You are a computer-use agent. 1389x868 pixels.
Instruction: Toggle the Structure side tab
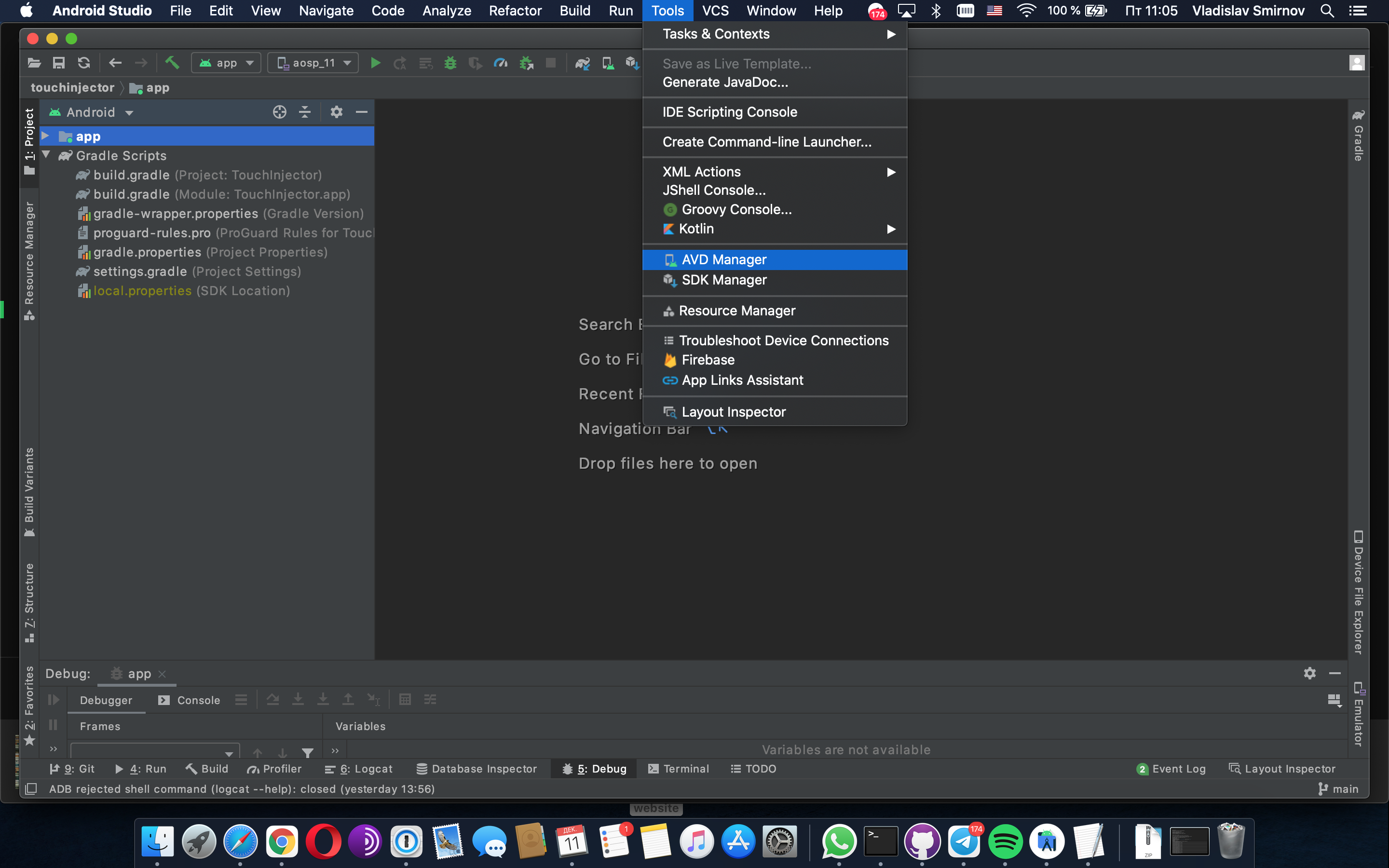29,603
